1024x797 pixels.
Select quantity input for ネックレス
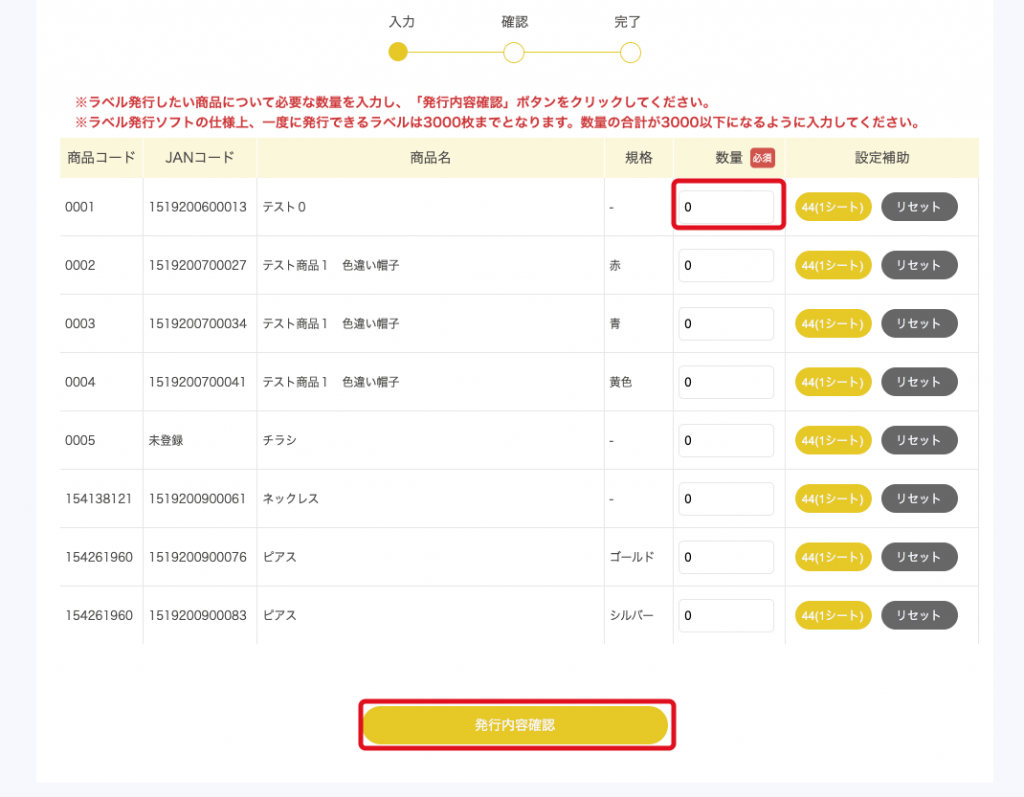tap(726, 498)
